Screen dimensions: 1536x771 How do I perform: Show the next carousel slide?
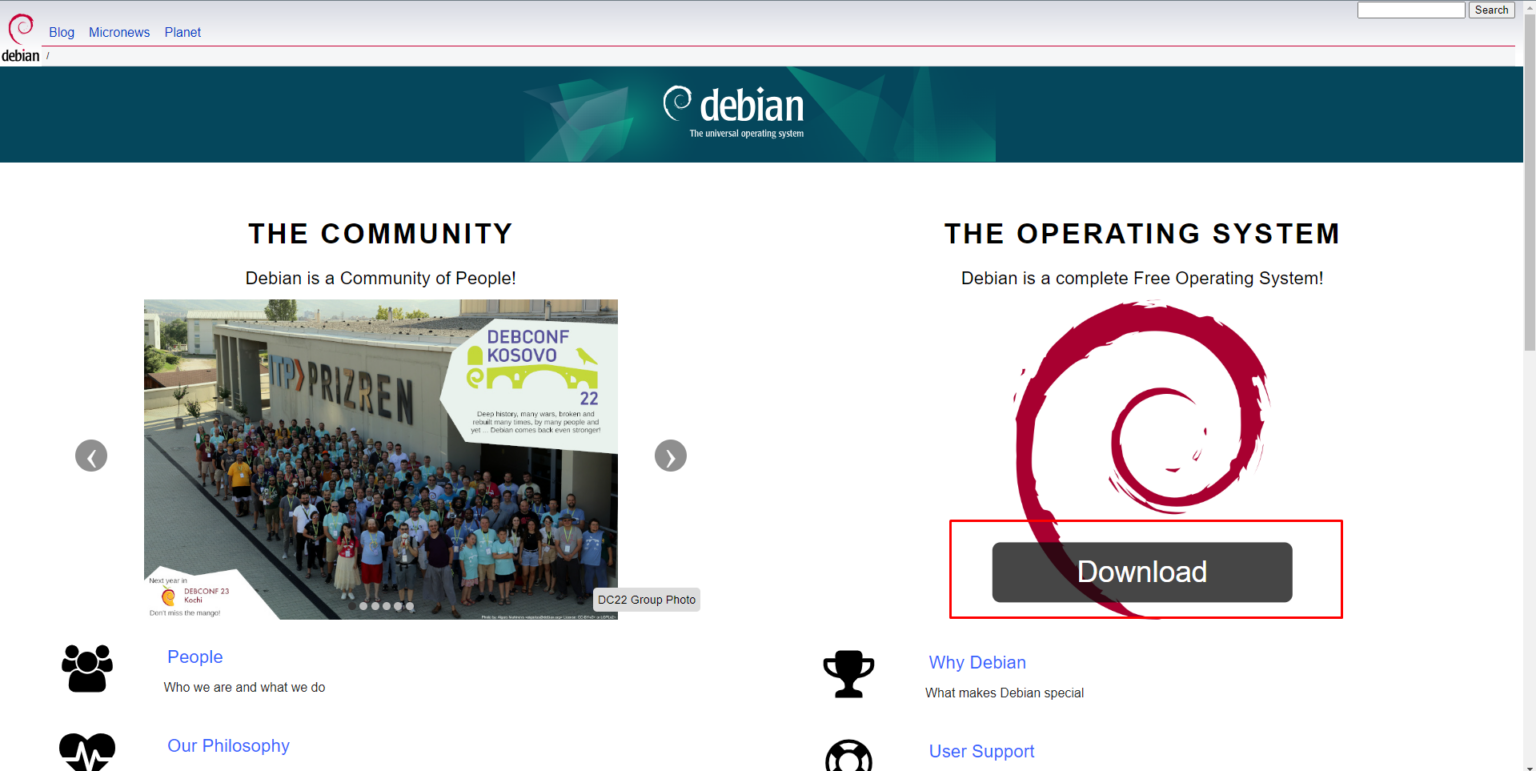coord(670,456)
